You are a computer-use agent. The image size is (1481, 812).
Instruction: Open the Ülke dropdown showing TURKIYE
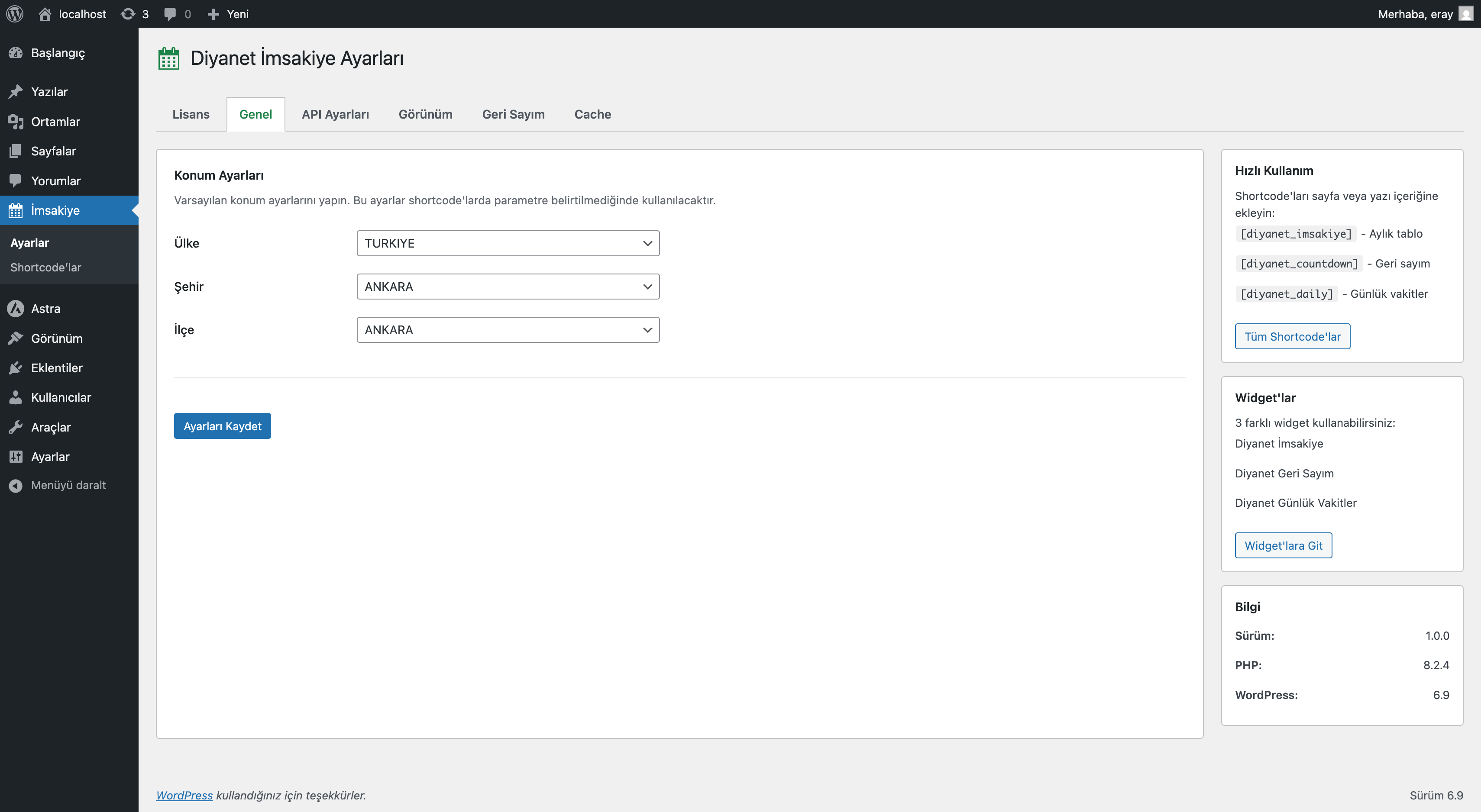click(x=508, y=243)
